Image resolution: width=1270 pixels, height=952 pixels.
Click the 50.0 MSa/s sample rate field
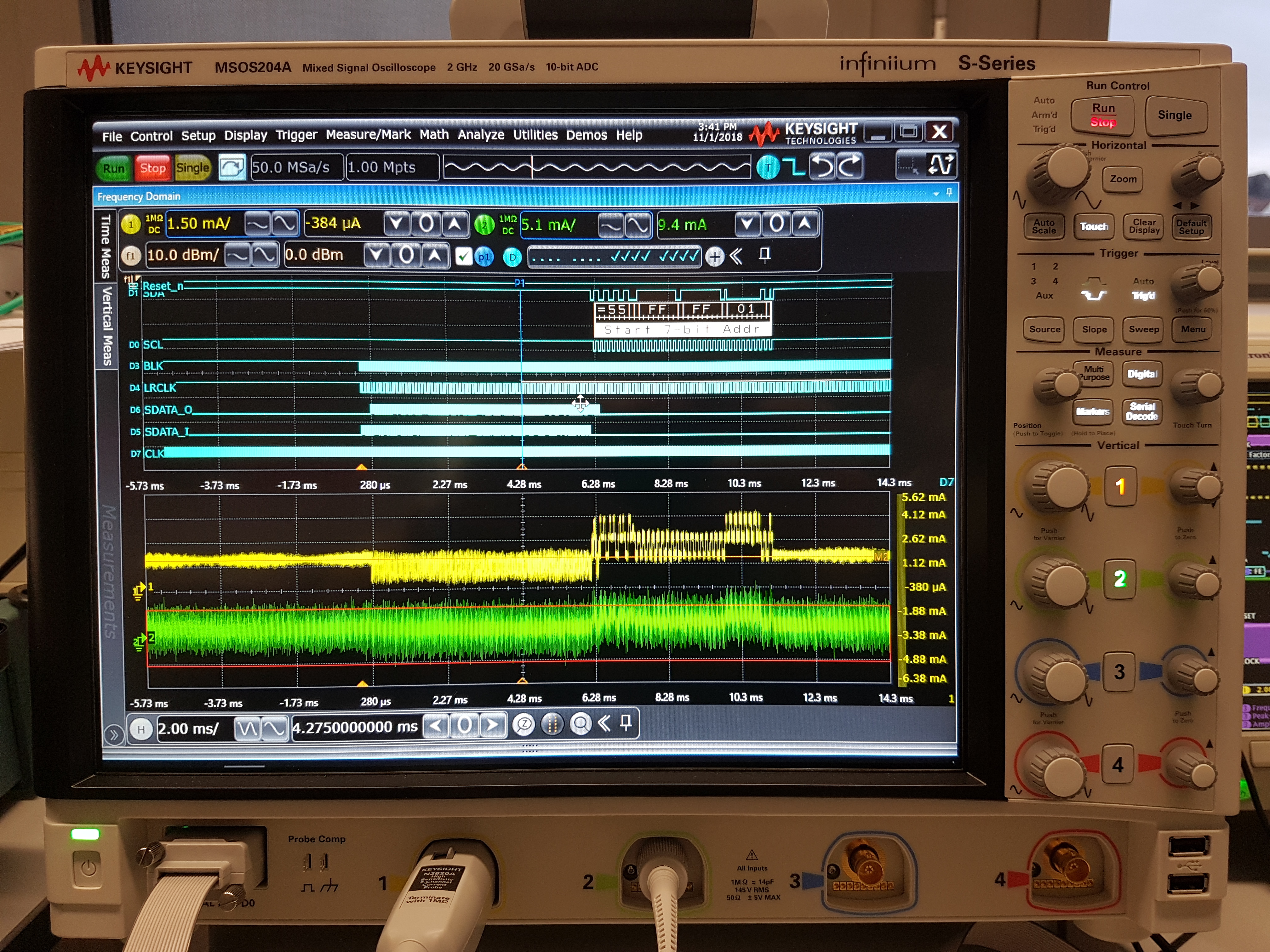(x=297, y=167)
